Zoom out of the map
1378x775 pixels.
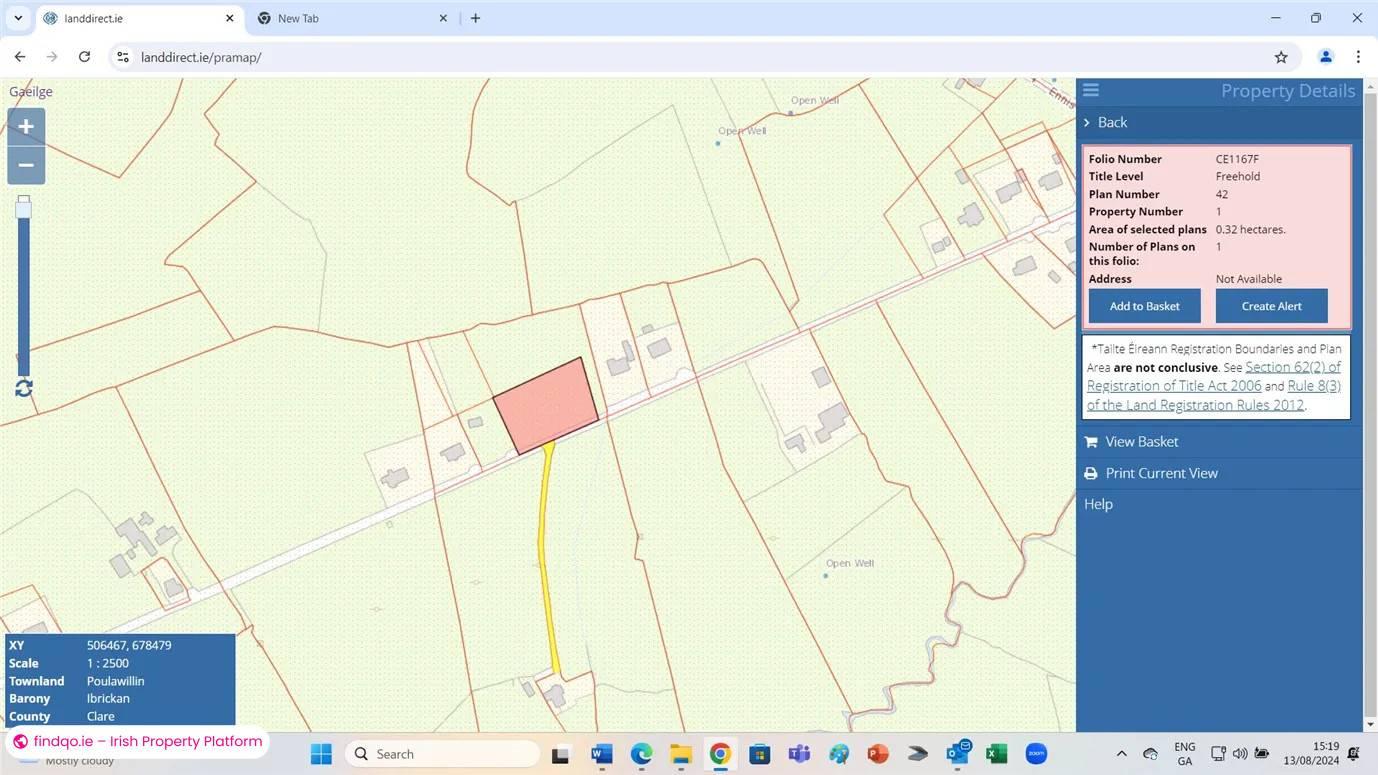click(x=25, y=164)
